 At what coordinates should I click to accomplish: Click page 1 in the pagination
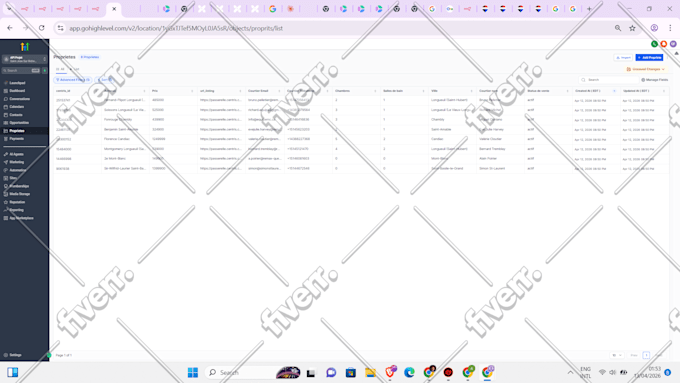646,355
